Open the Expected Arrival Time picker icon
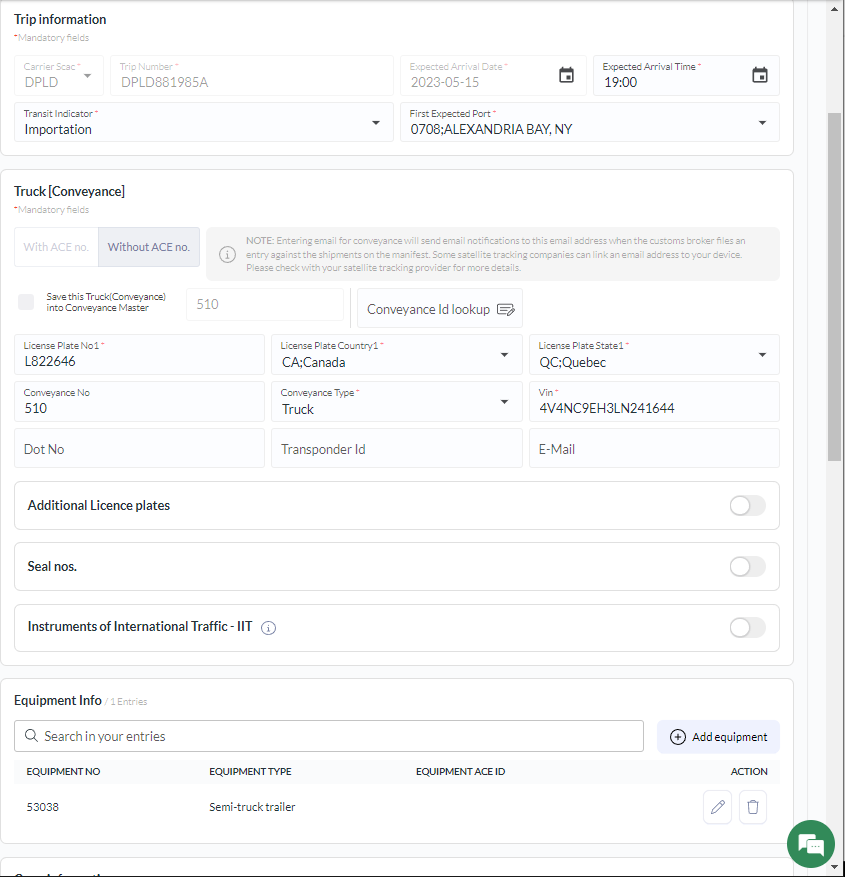This screenshot has width=845, height=877. pyautogui.click(x=760, y=75)
